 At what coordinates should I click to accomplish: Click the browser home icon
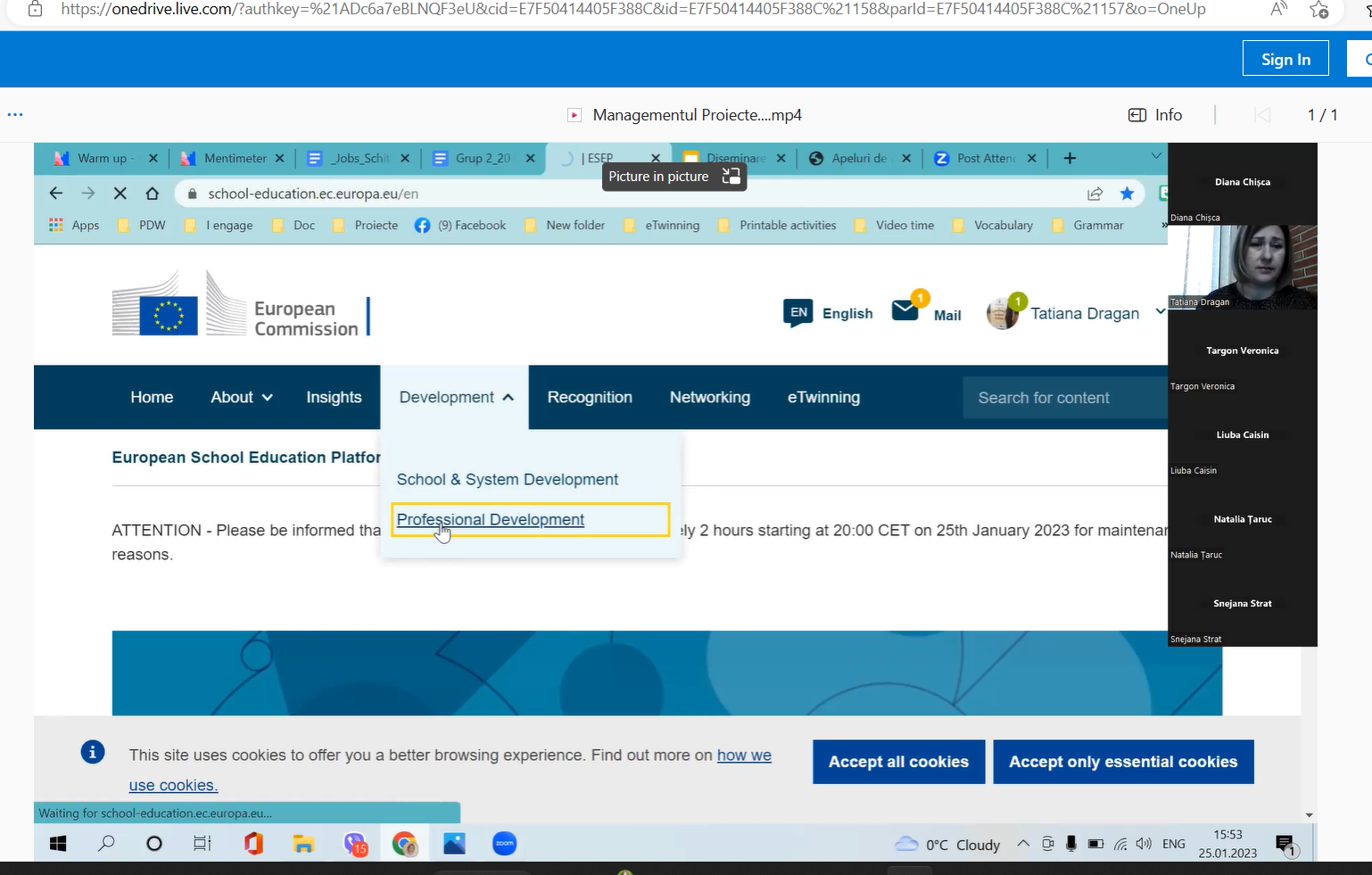point(153,194)
